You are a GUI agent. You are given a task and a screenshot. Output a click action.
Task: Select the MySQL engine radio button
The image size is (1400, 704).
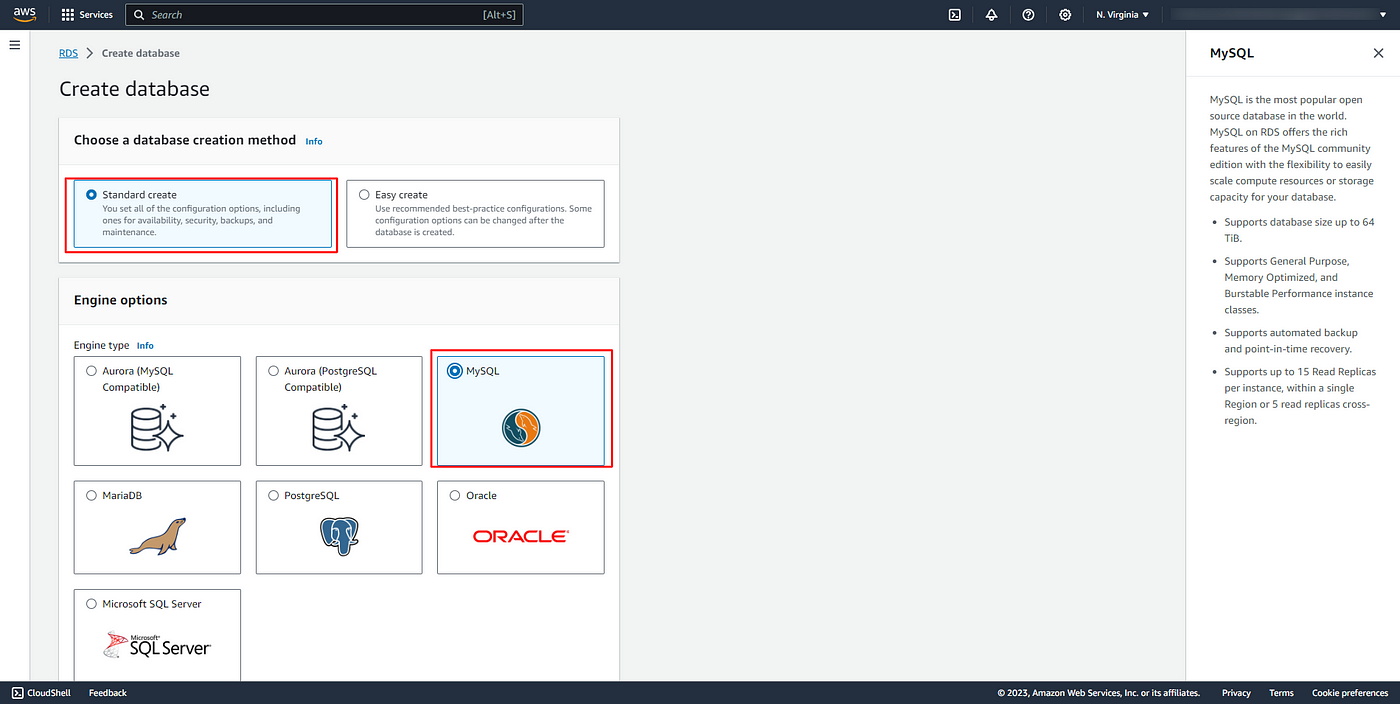click(x=455, y=371)
